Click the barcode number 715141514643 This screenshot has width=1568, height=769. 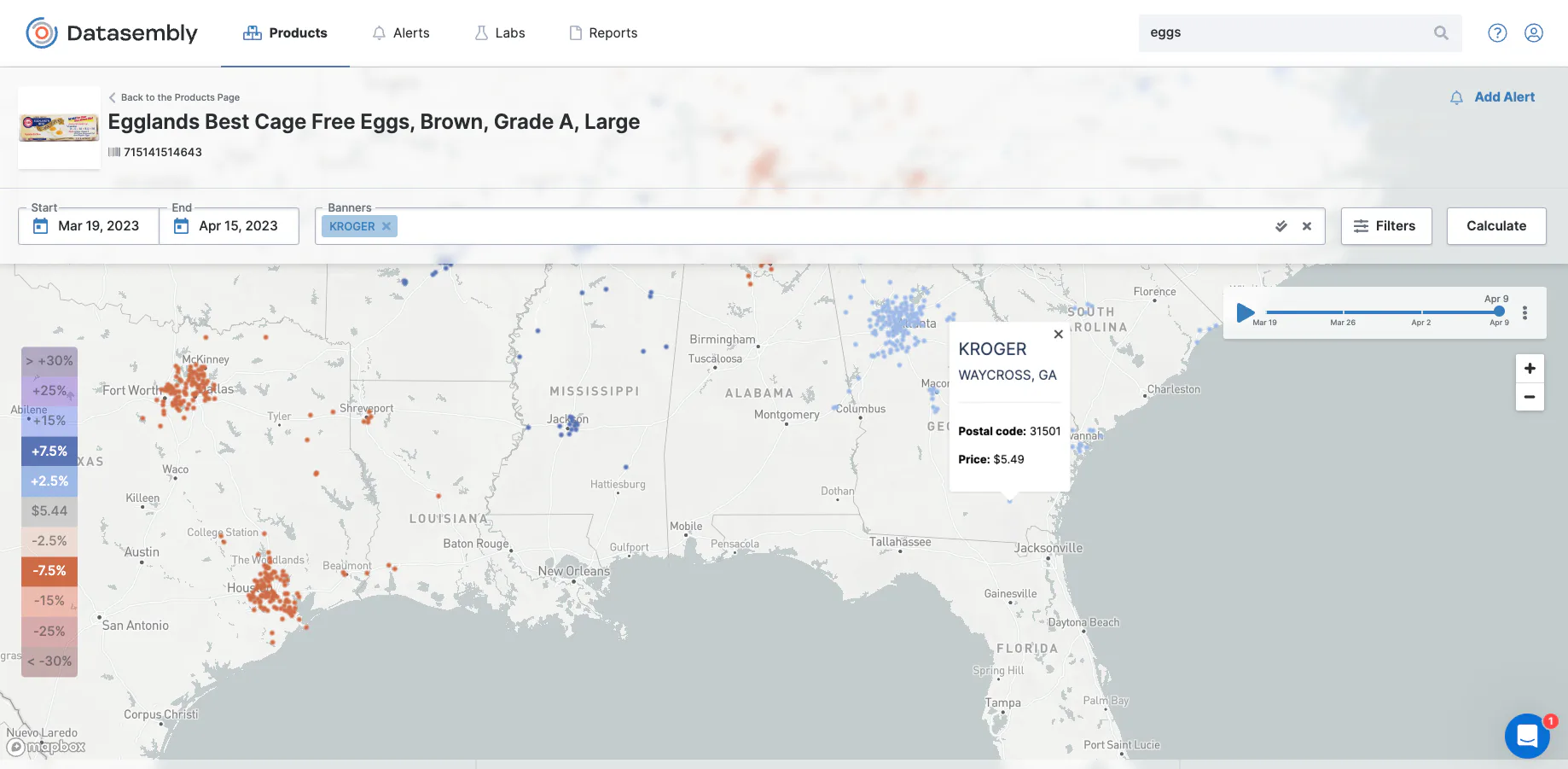click(163, 152)
